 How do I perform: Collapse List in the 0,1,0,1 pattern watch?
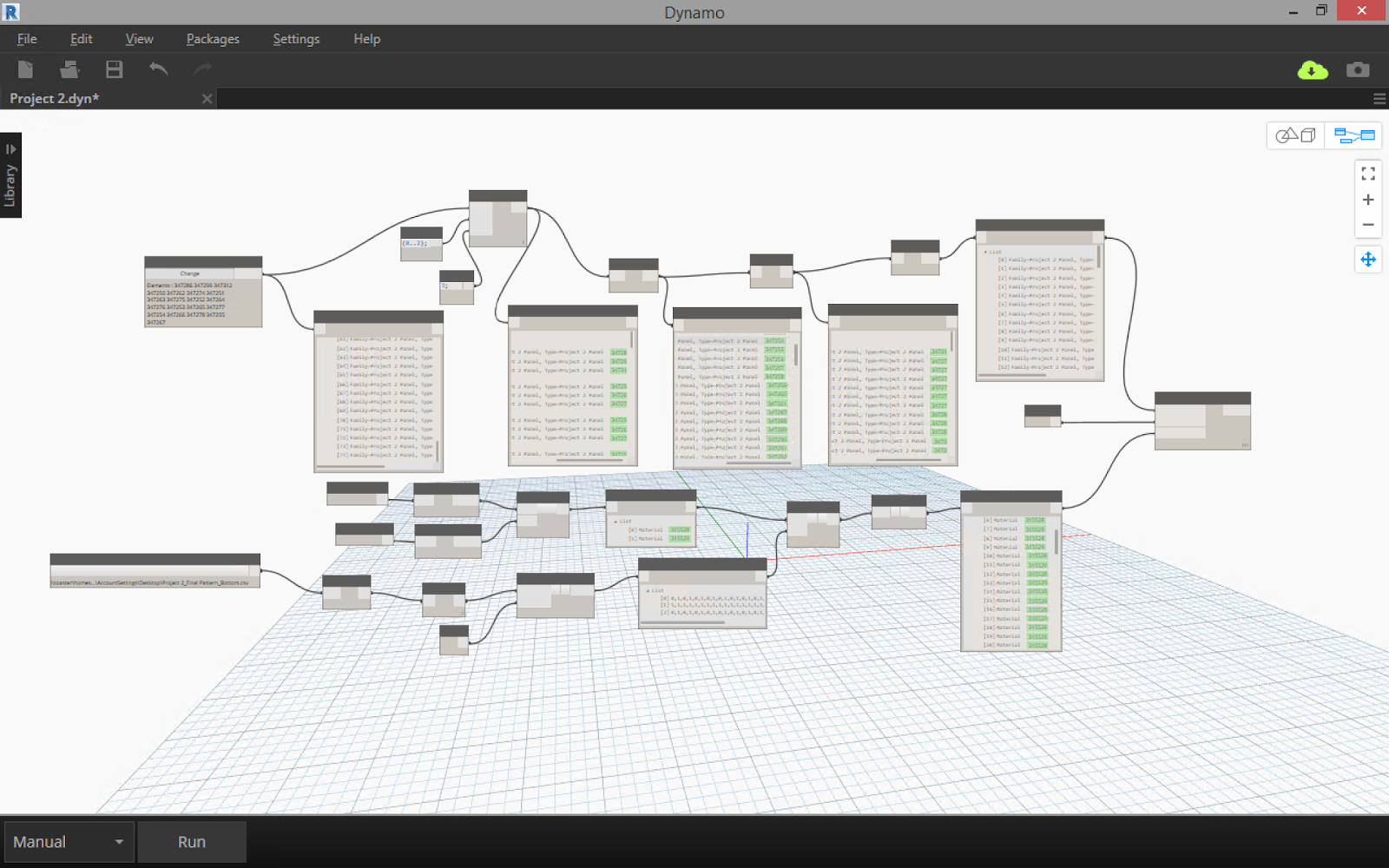point(648,590)
